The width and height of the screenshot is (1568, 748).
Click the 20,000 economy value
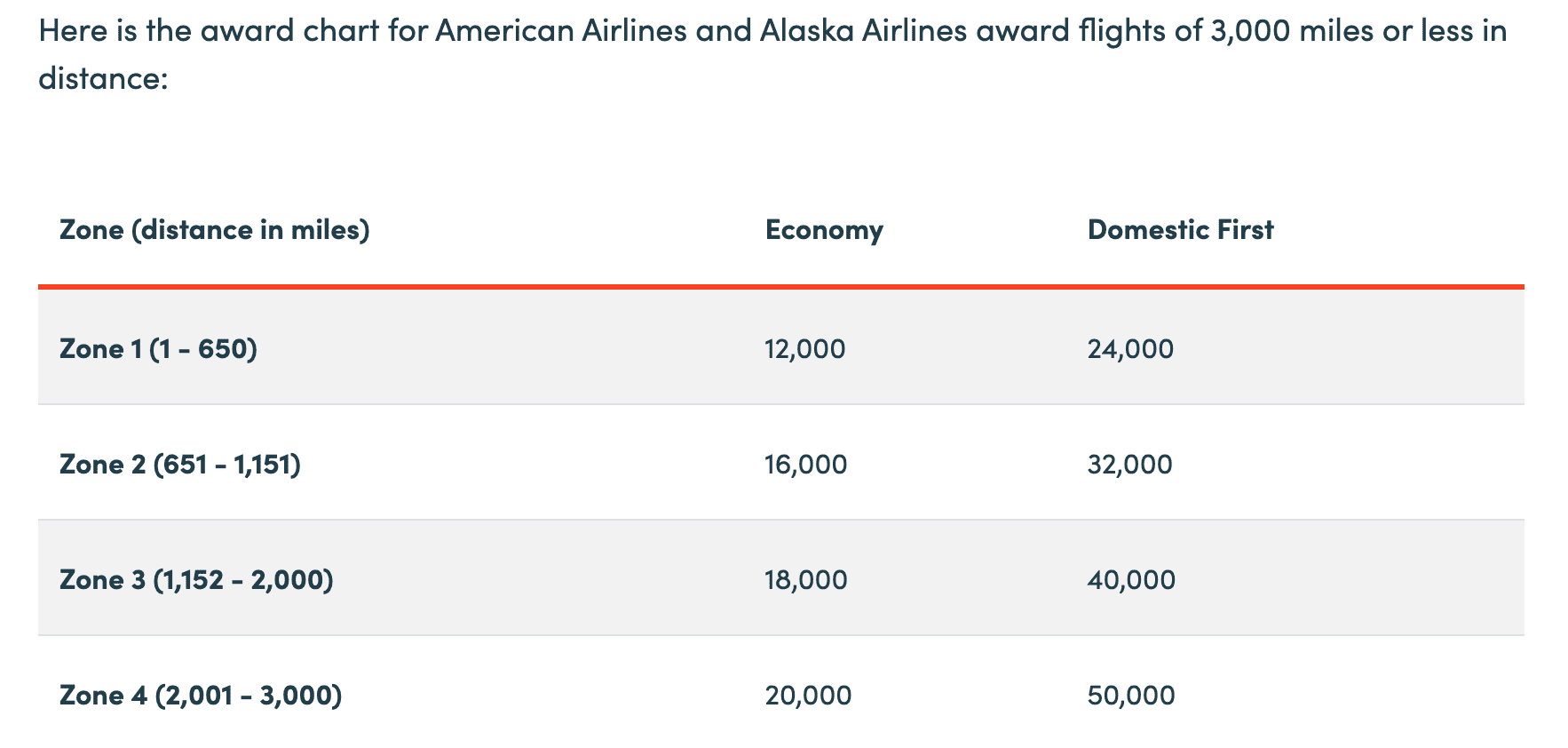point(808,695)
